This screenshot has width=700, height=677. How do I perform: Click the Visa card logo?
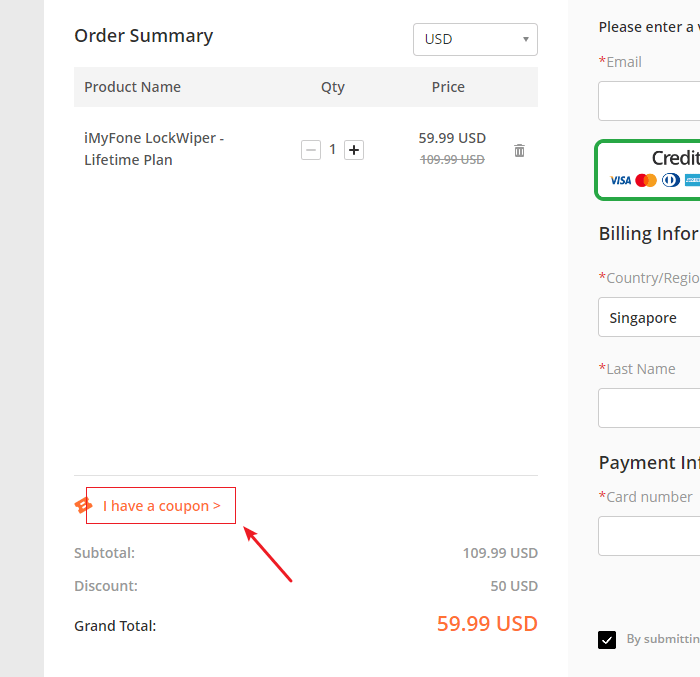point(620,180)
